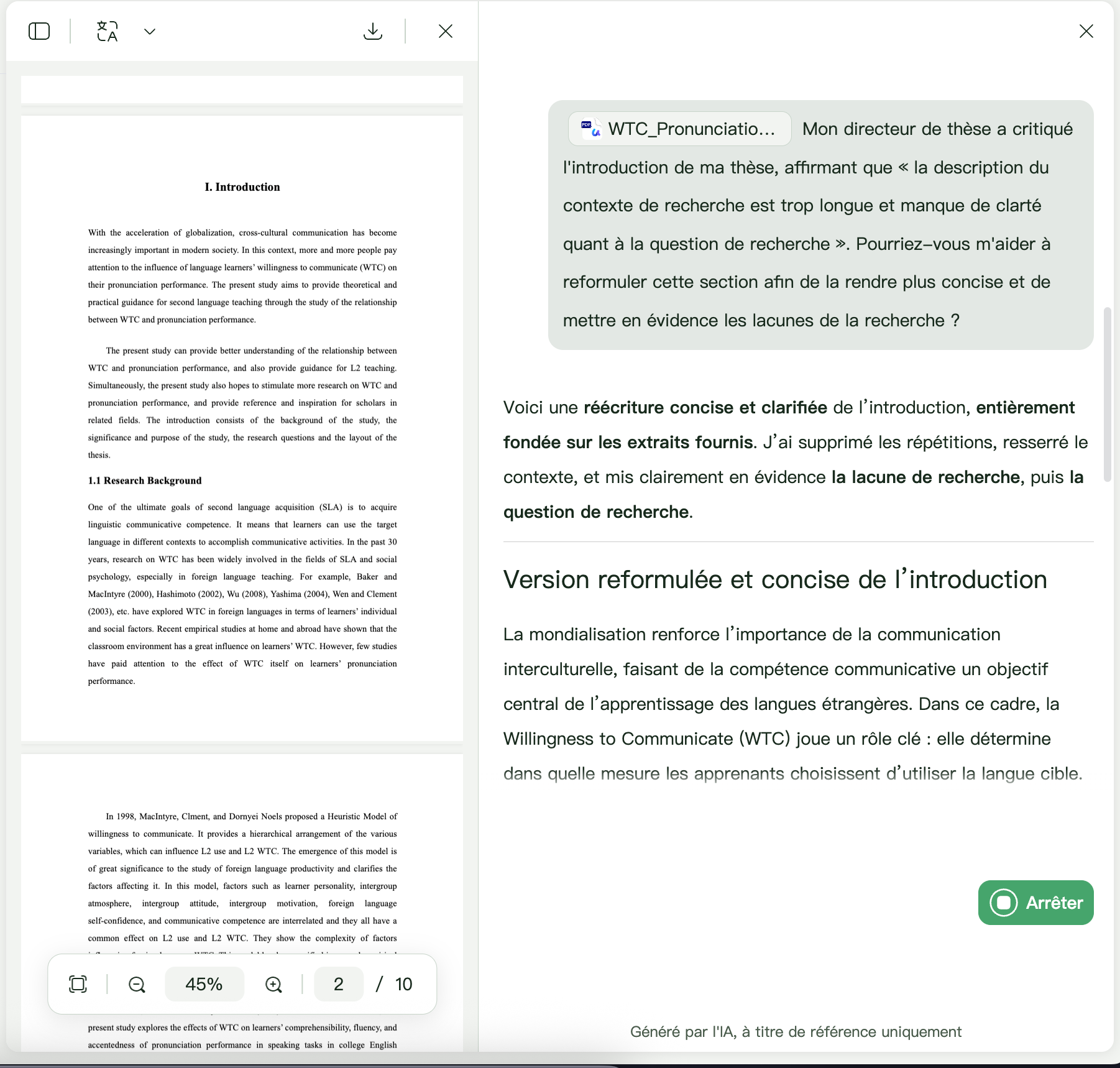This screenshot has width=1120, height=1068.
Task: Open the translate document tool
Action: 107,31
